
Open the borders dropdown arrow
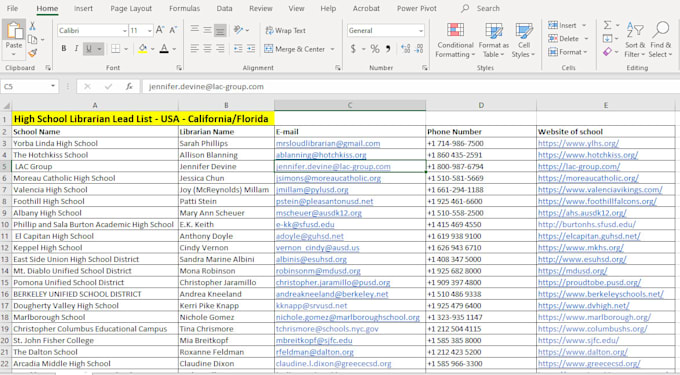[126, 49]
